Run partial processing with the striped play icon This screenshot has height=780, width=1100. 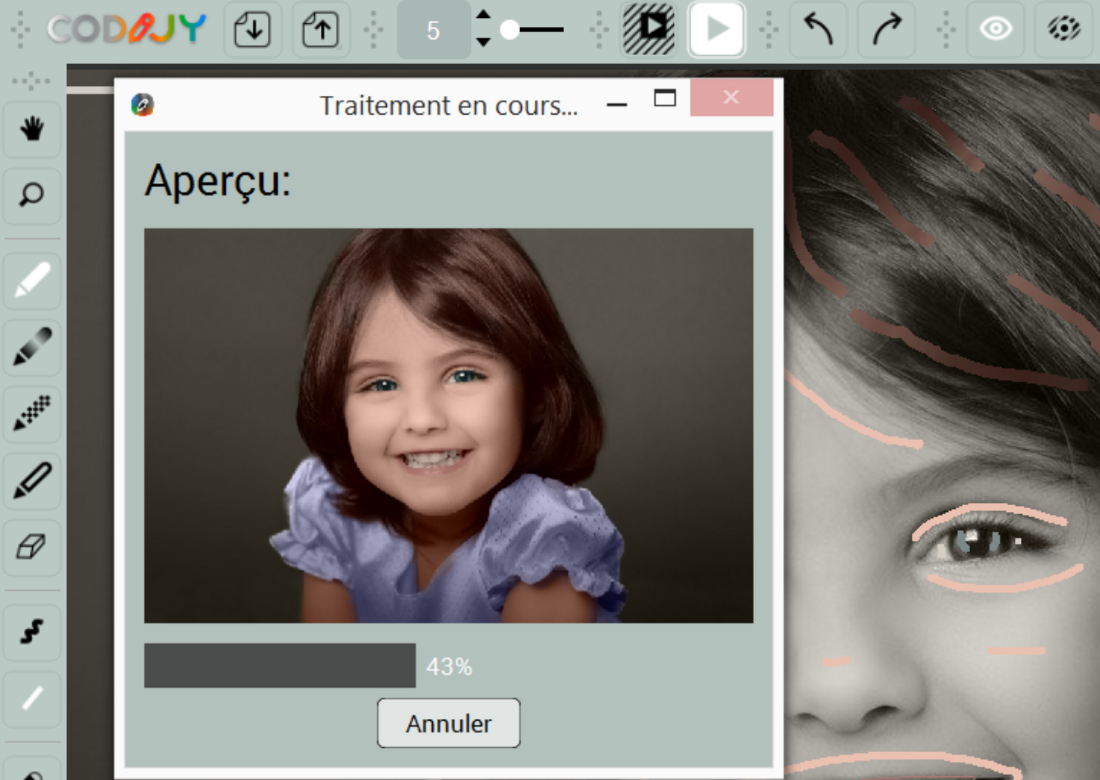pos(649,29)
